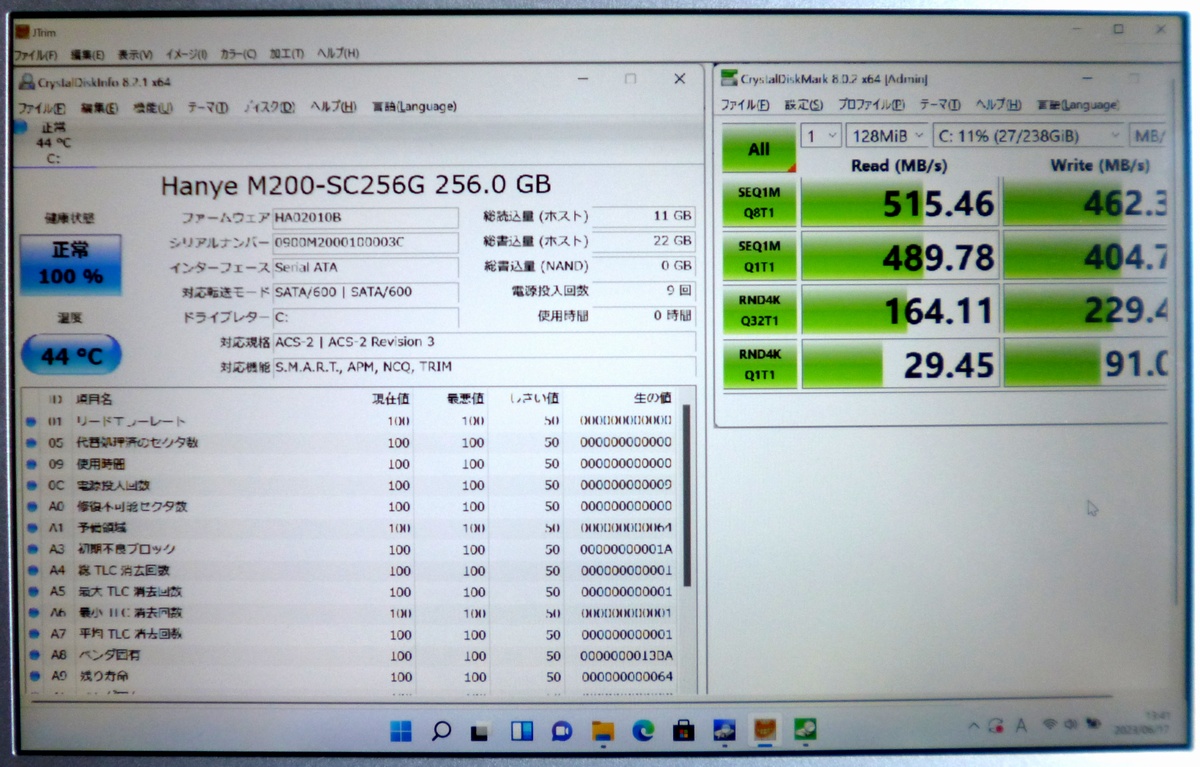Open JTrim ファイル(F) menu
Viewport: 1200px width, 767px height.
point(35,54)
